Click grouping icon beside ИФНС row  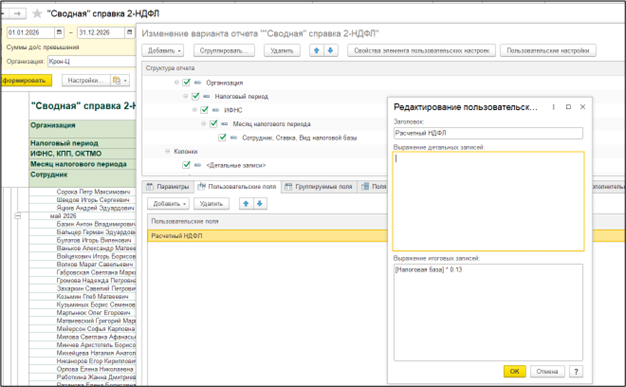coord(216,110)
